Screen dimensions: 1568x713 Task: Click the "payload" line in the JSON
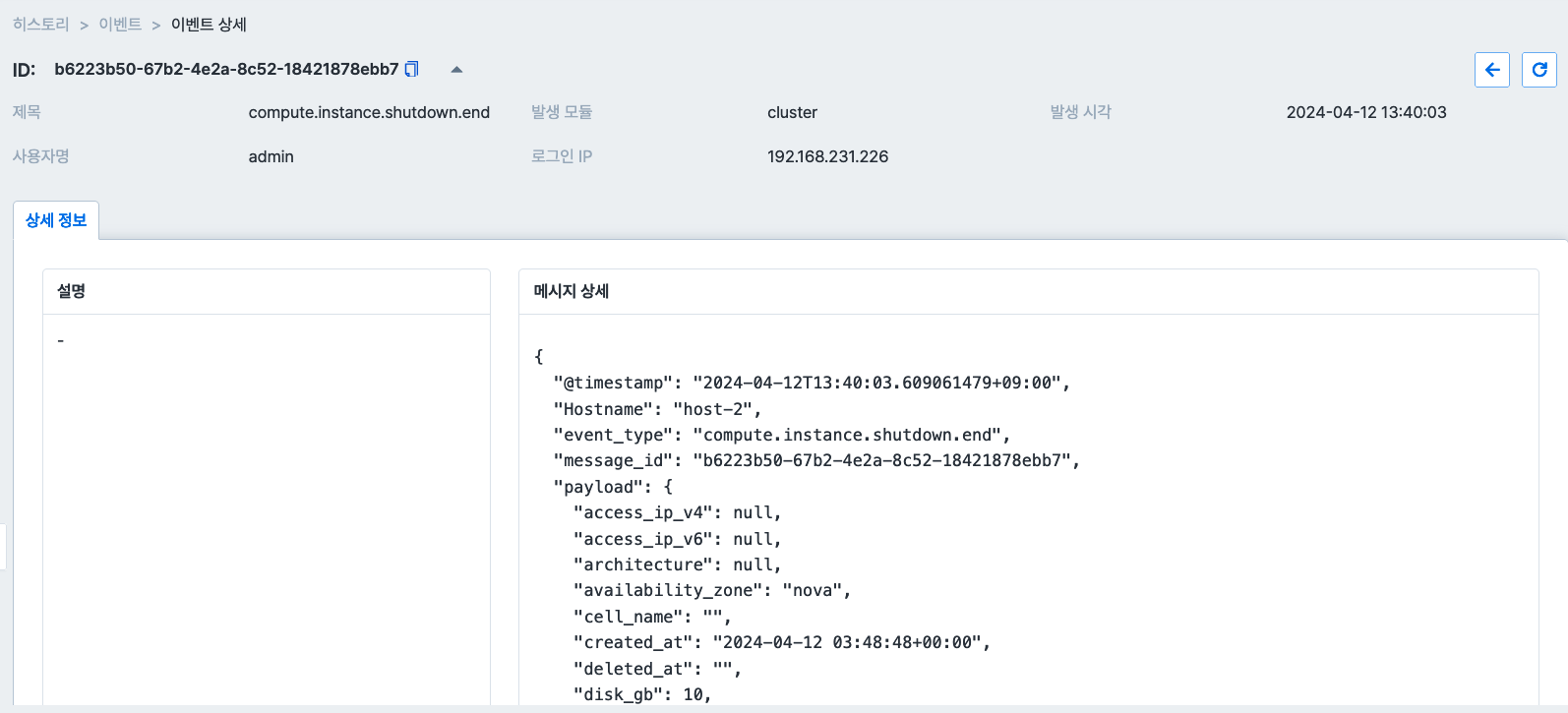613,487
